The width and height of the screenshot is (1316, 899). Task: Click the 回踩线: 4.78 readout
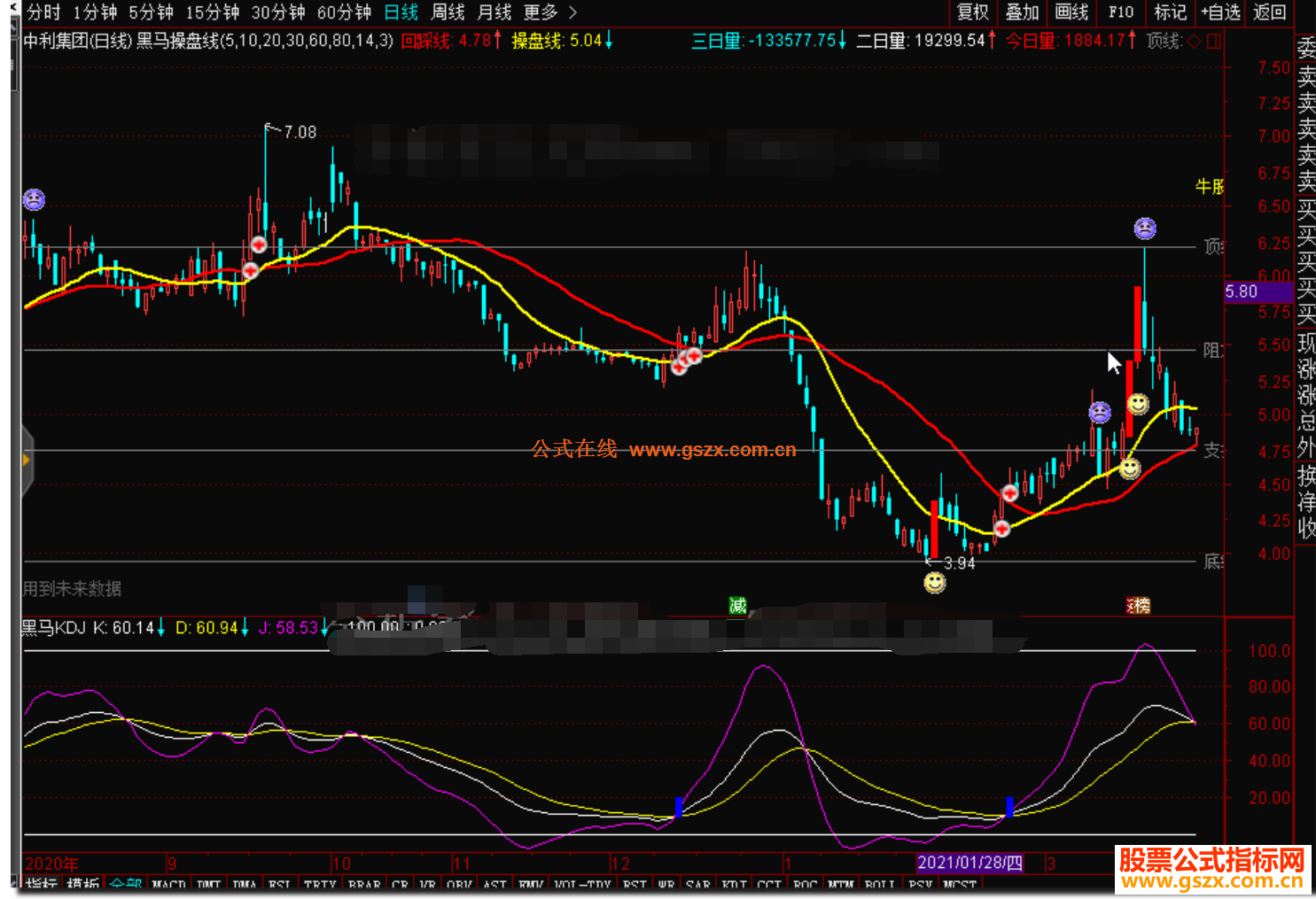[452, 41]
